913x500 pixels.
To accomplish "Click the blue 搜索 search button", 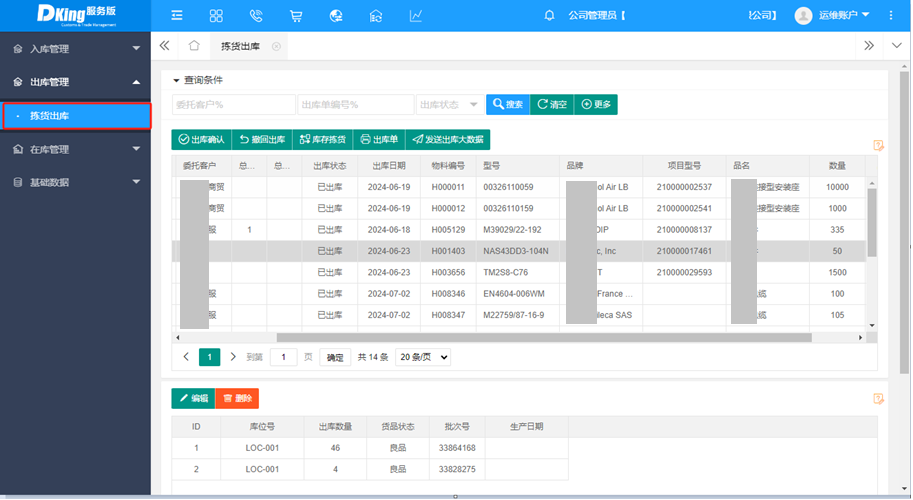I will pos(506,105).
